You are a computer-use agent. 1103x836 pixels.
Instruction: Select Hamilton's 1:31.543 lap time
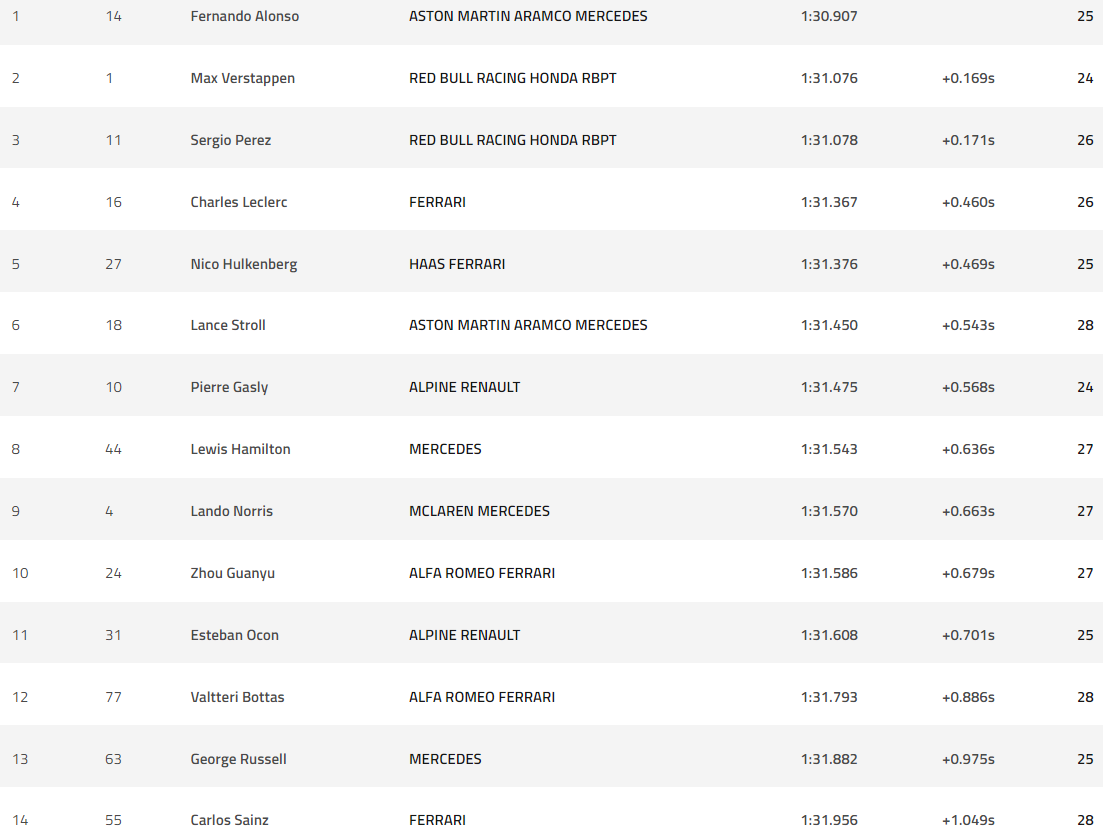click(829, 449)
